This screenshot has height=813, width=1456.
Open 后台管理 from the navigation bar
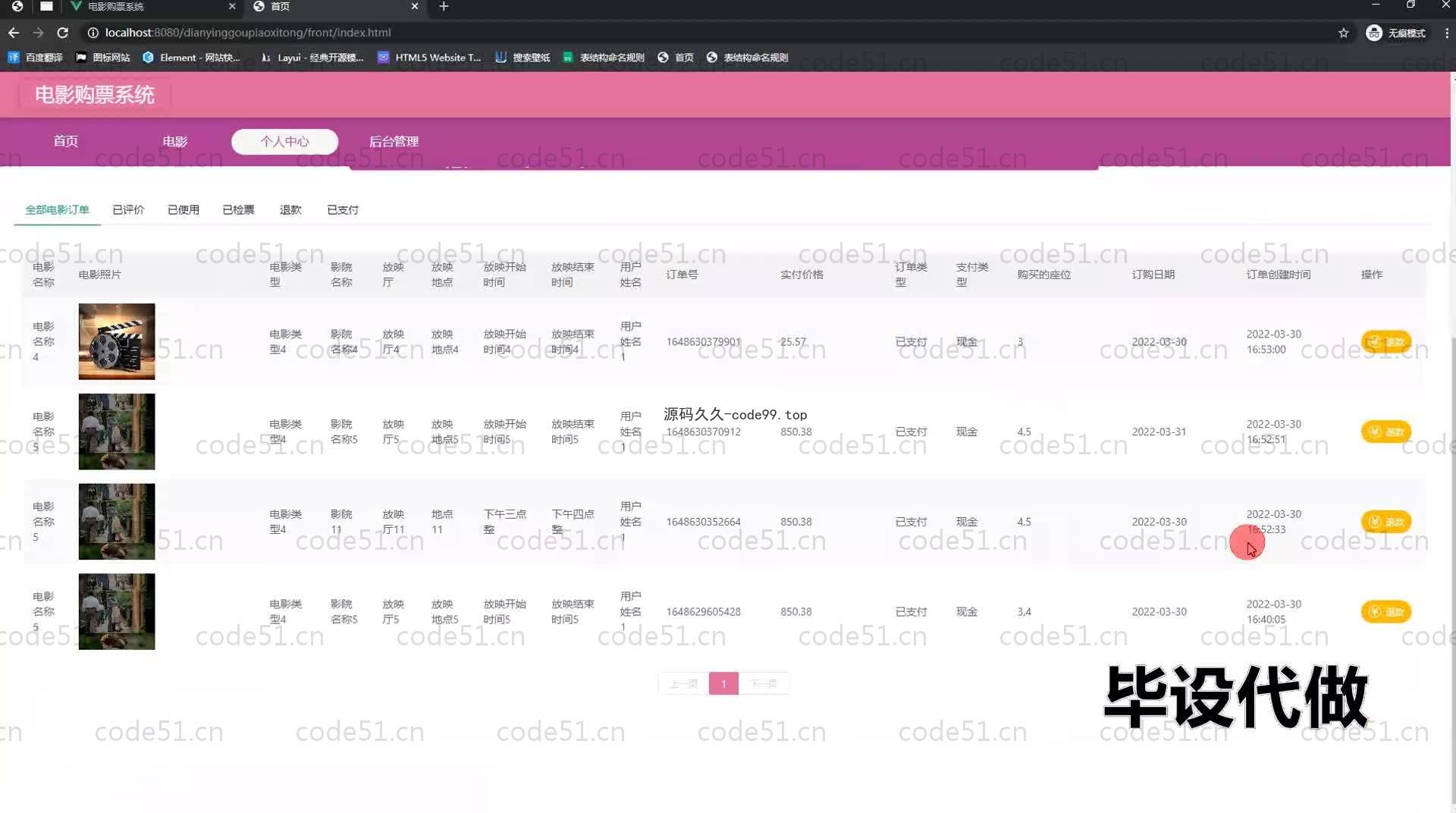394,141
